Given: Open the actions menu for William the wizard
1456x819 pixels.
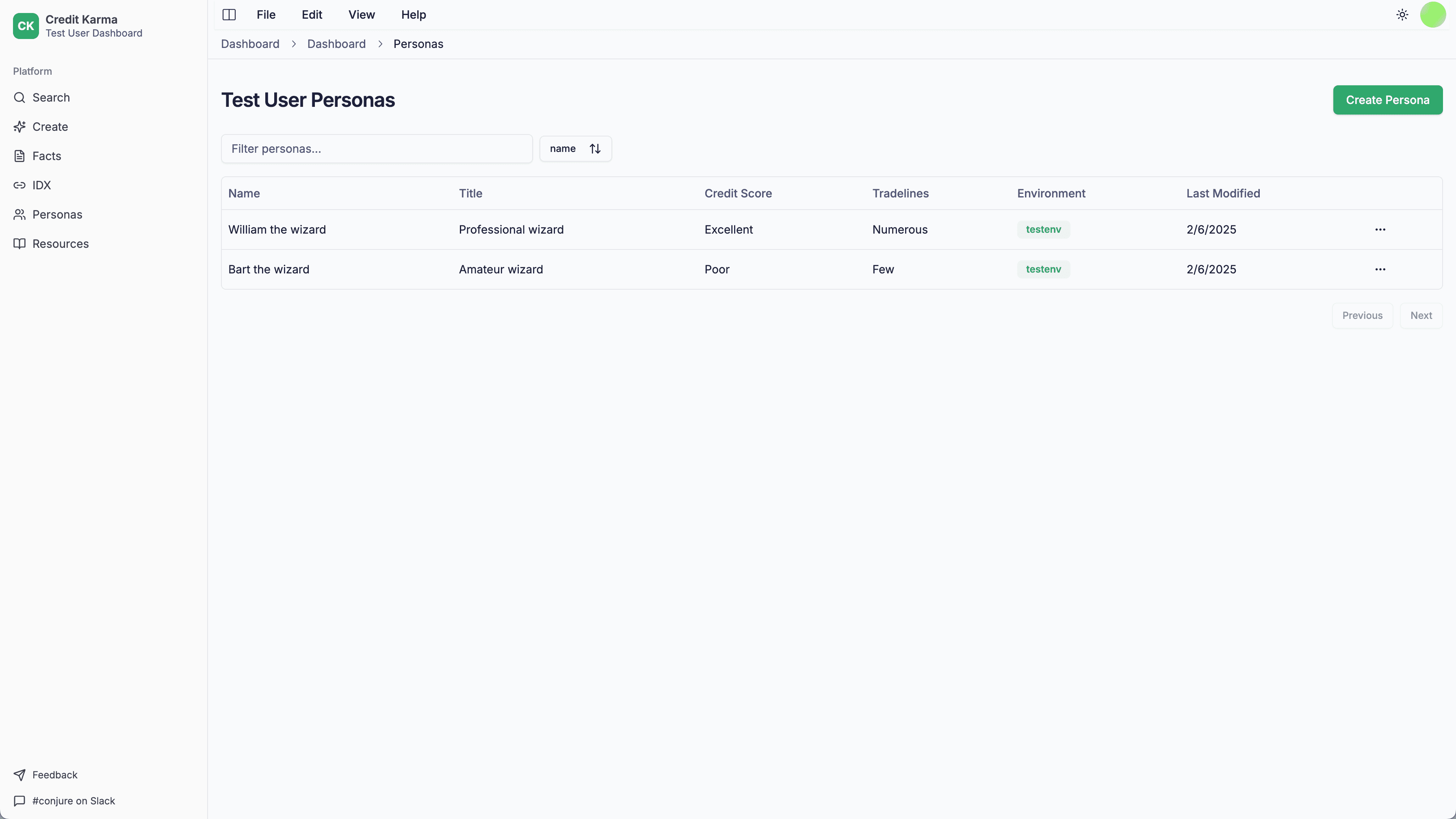Looking at the screenshot, I should [x=1381, y=230].
